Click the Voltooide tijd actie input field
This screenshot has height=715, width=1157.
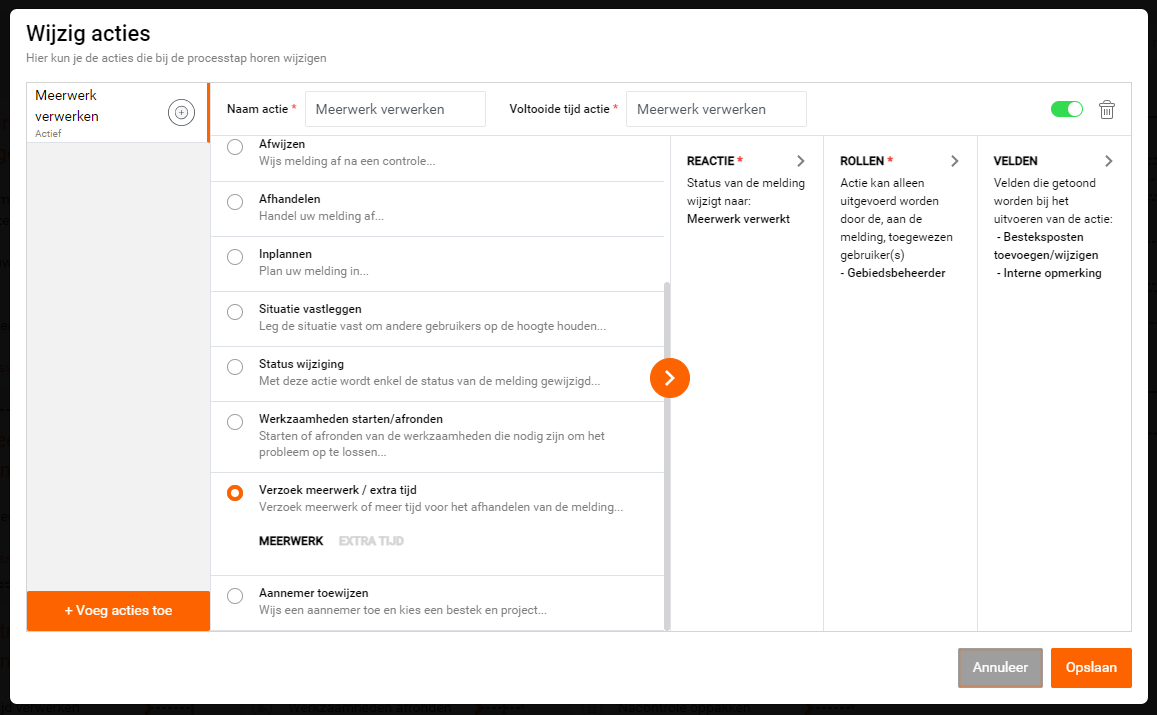716,109
